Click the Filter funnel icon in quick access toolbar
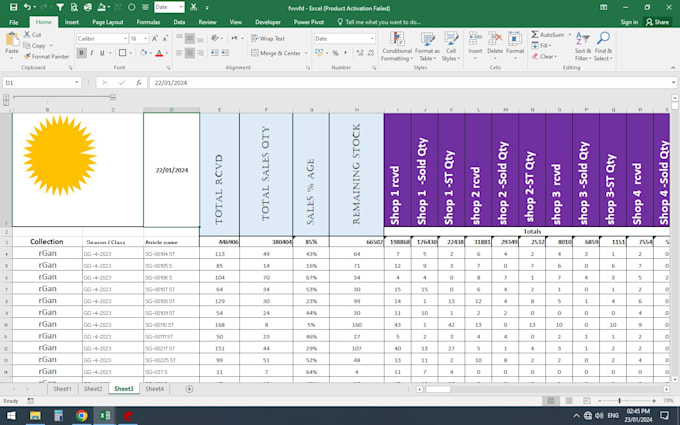Image resolution: width=680 pixels, height=425 pixels. click(x=60, y=7)
